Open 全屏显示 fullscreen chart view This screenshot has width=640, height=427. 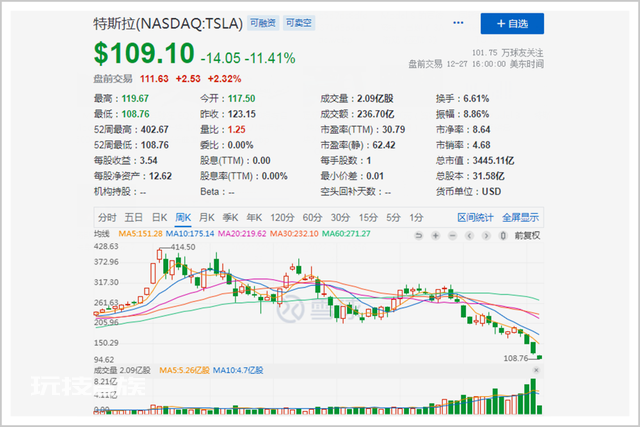pyautogui.click(x=520, y=218)
